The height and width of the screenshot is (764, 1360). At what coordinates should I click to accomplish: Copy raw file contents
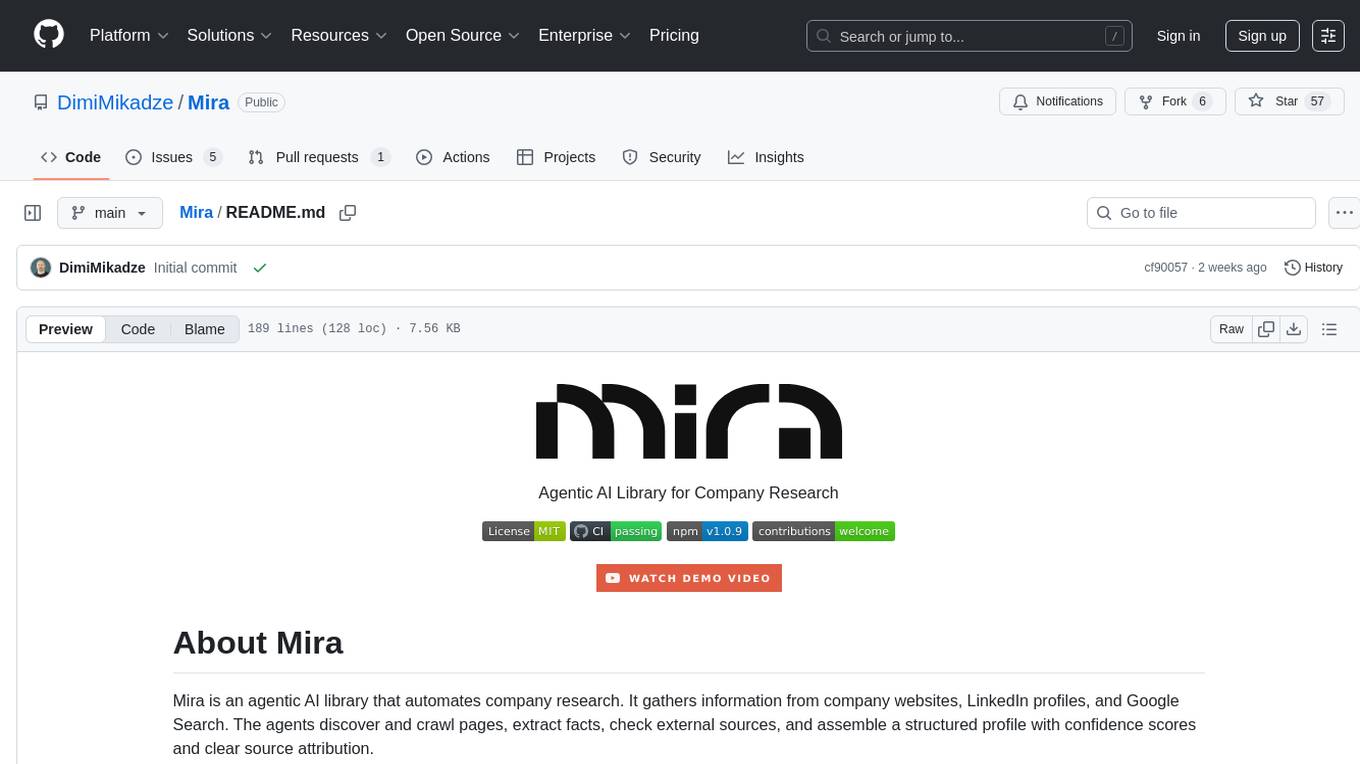1266,329
